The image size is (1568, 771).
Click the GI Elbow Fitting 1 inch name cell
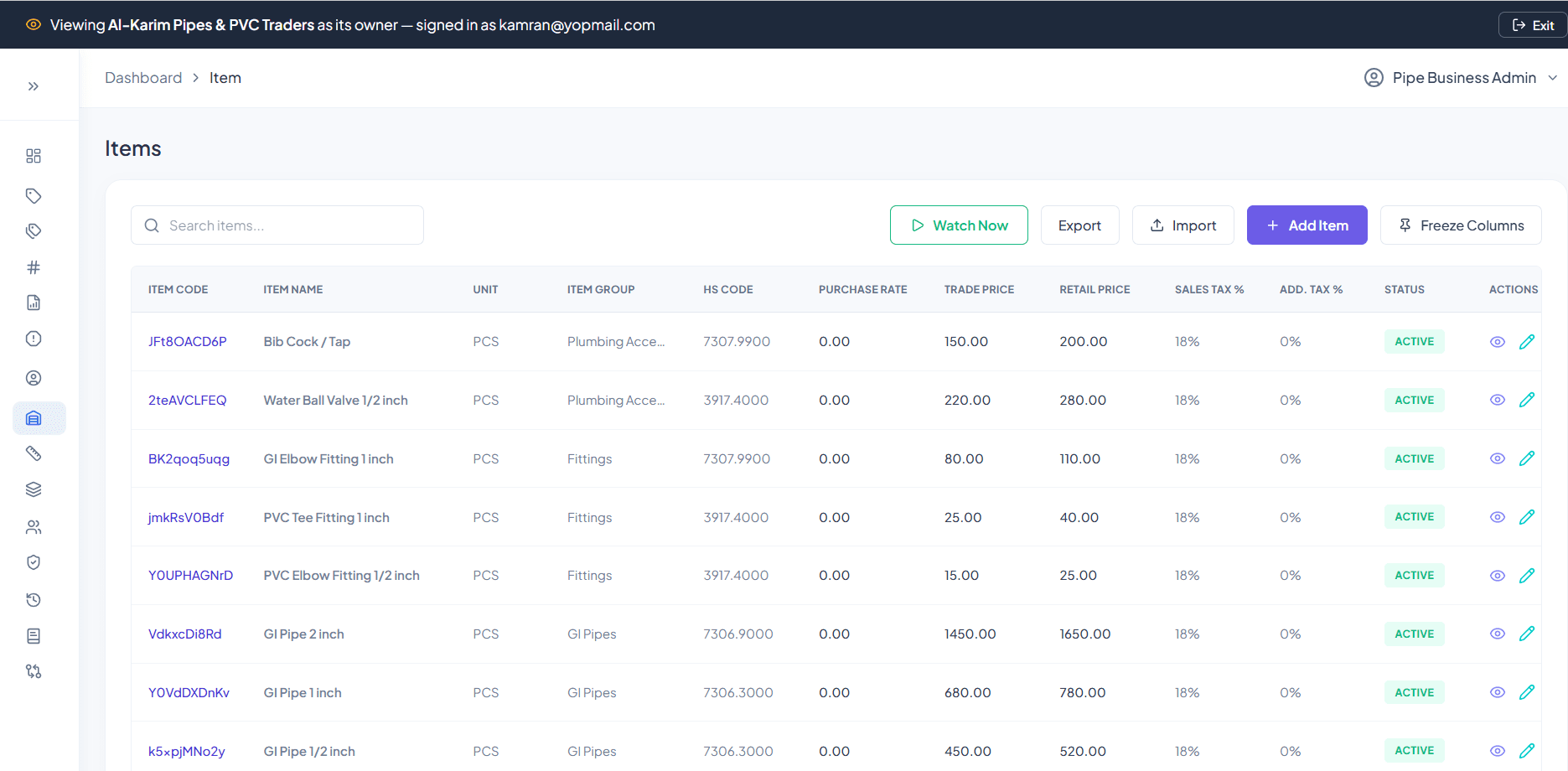pyautogui.click(x=329, y=459)
